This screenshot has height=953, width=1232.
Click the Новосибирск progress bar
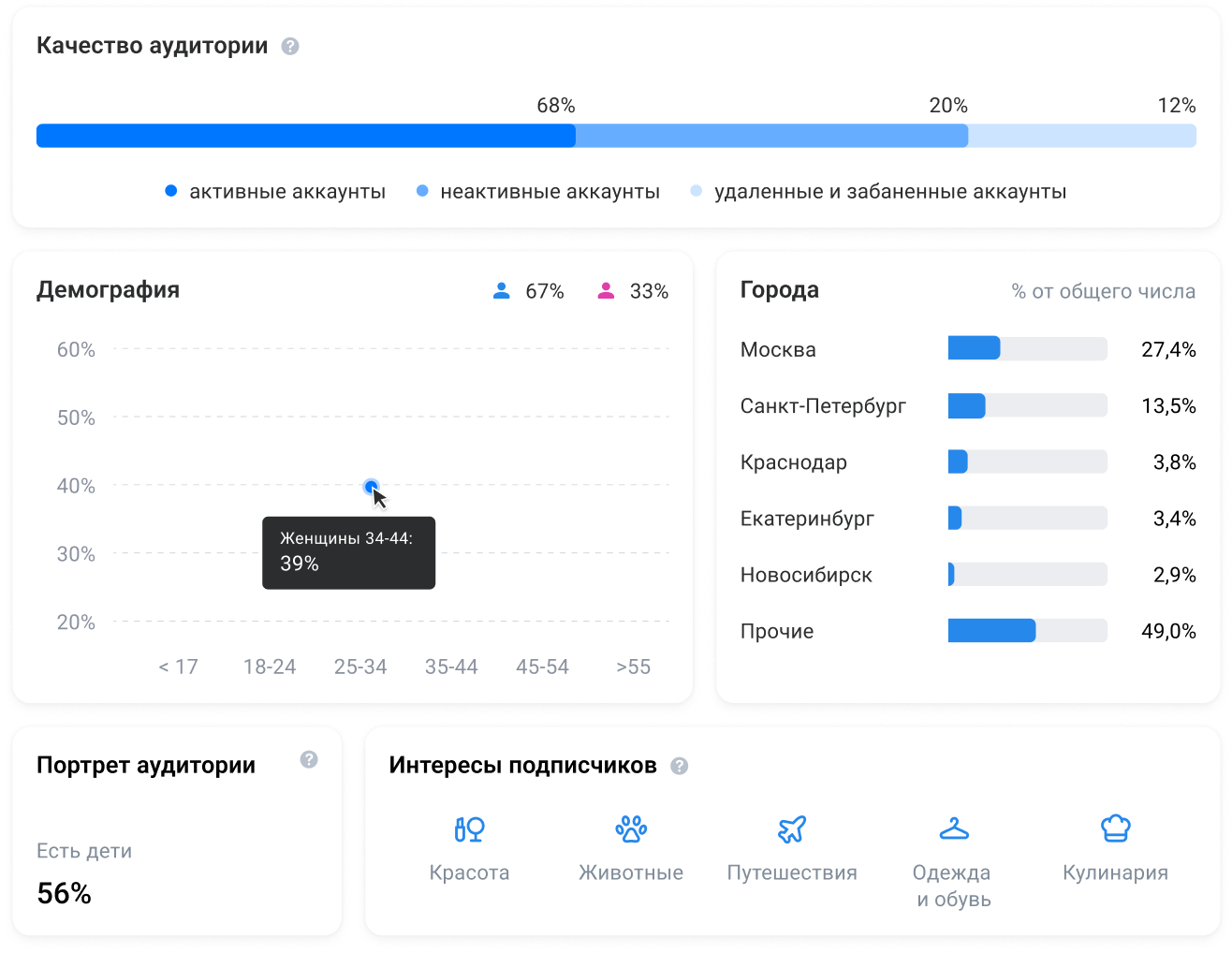(x=1028, y=574)
